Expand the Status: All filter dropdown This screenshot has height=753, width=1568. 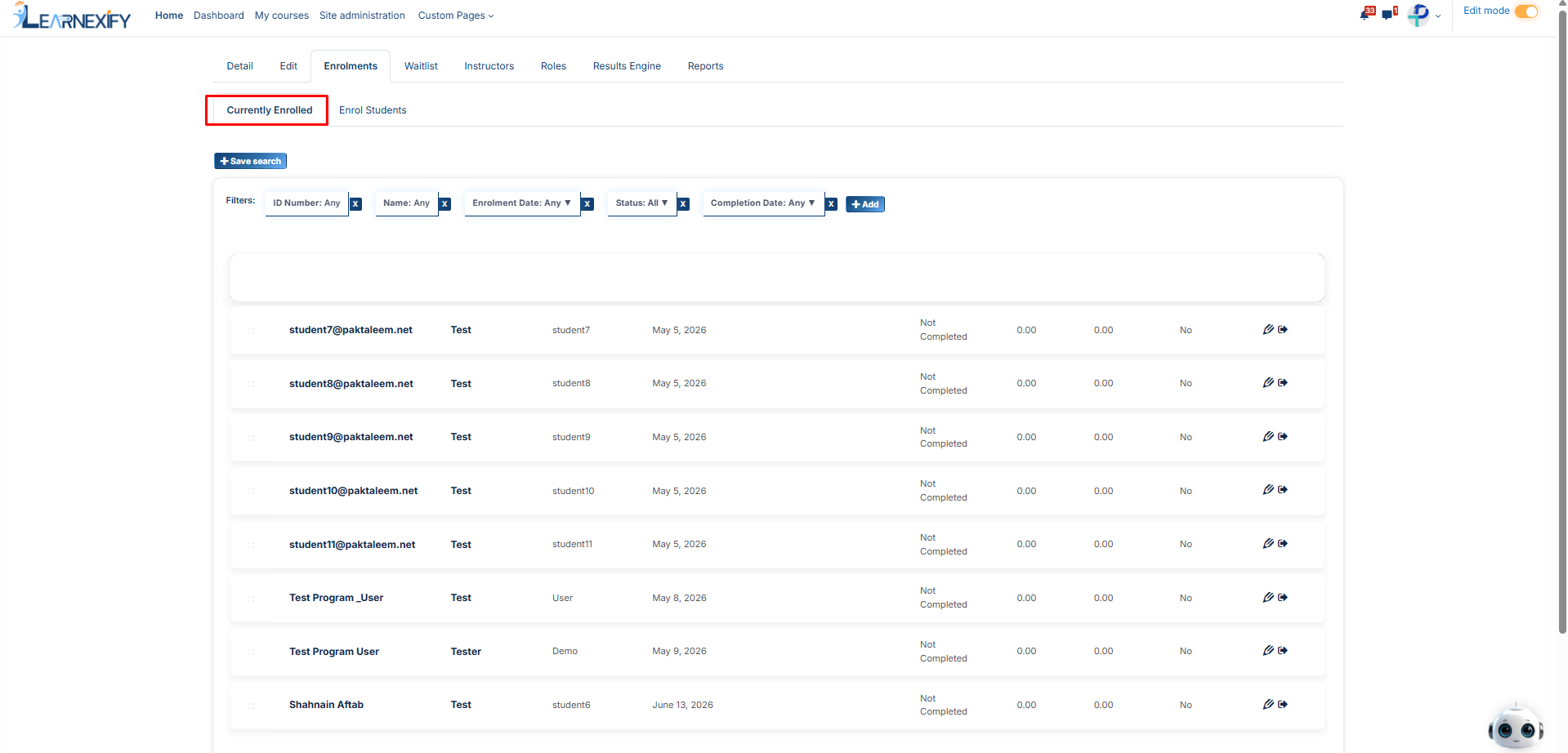[641, 203]
